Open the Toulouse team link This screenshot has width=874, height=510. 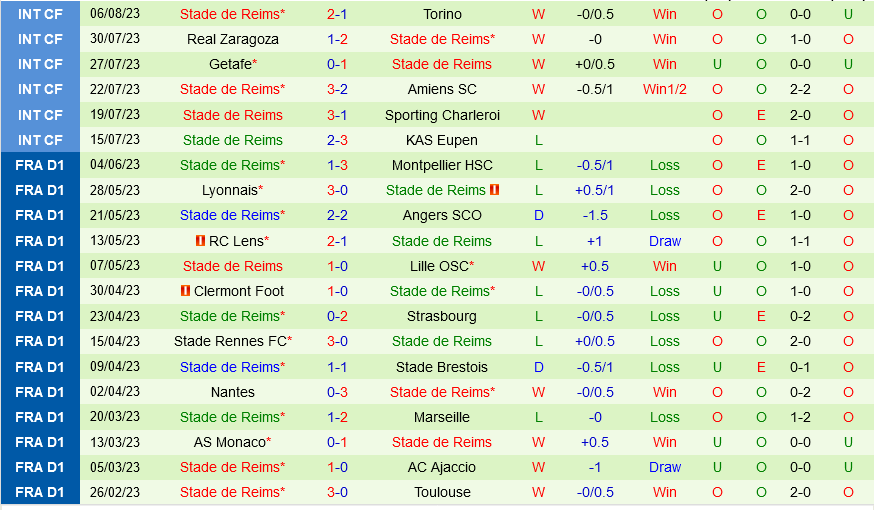coord(442,492)
